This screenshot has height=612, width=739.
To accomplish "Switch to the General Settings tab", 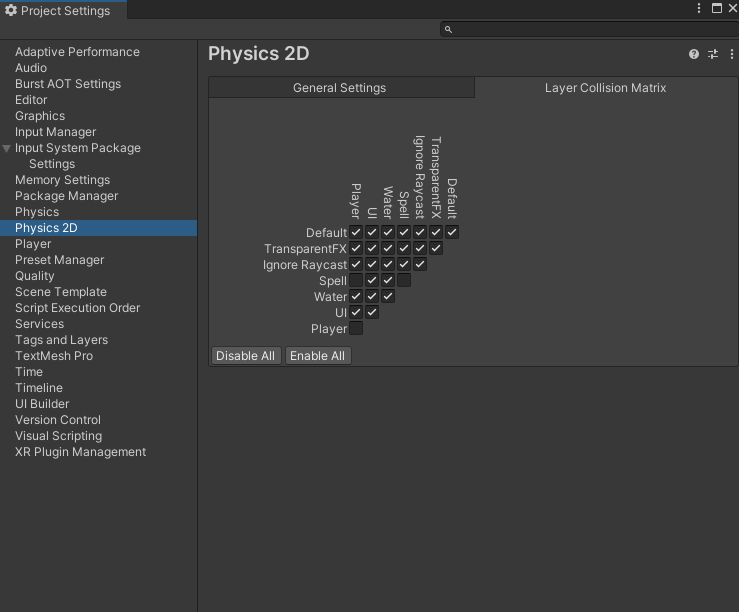I will tap(341, 88).
